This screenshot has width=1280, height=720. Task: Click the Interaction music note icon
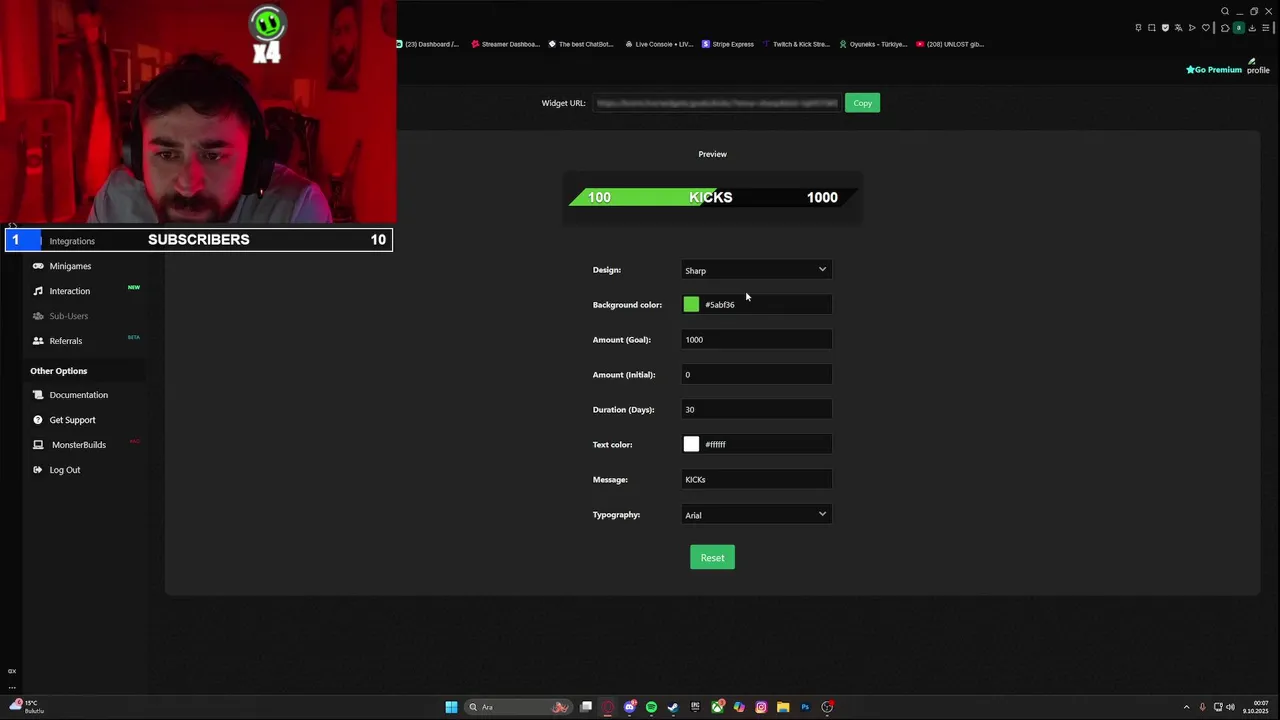point(38,291)
